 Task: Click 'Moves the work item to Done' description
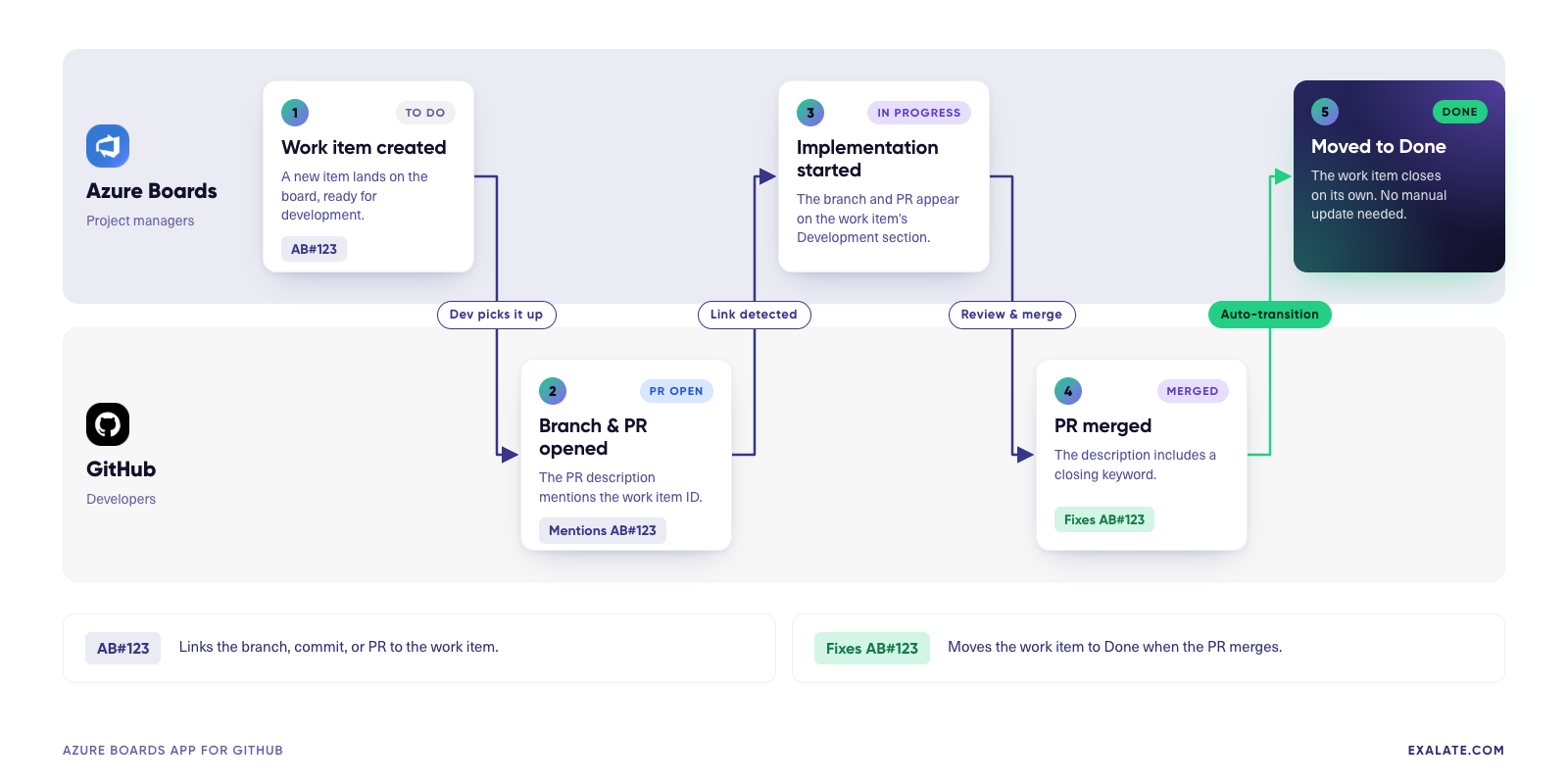coord(1115,647)
